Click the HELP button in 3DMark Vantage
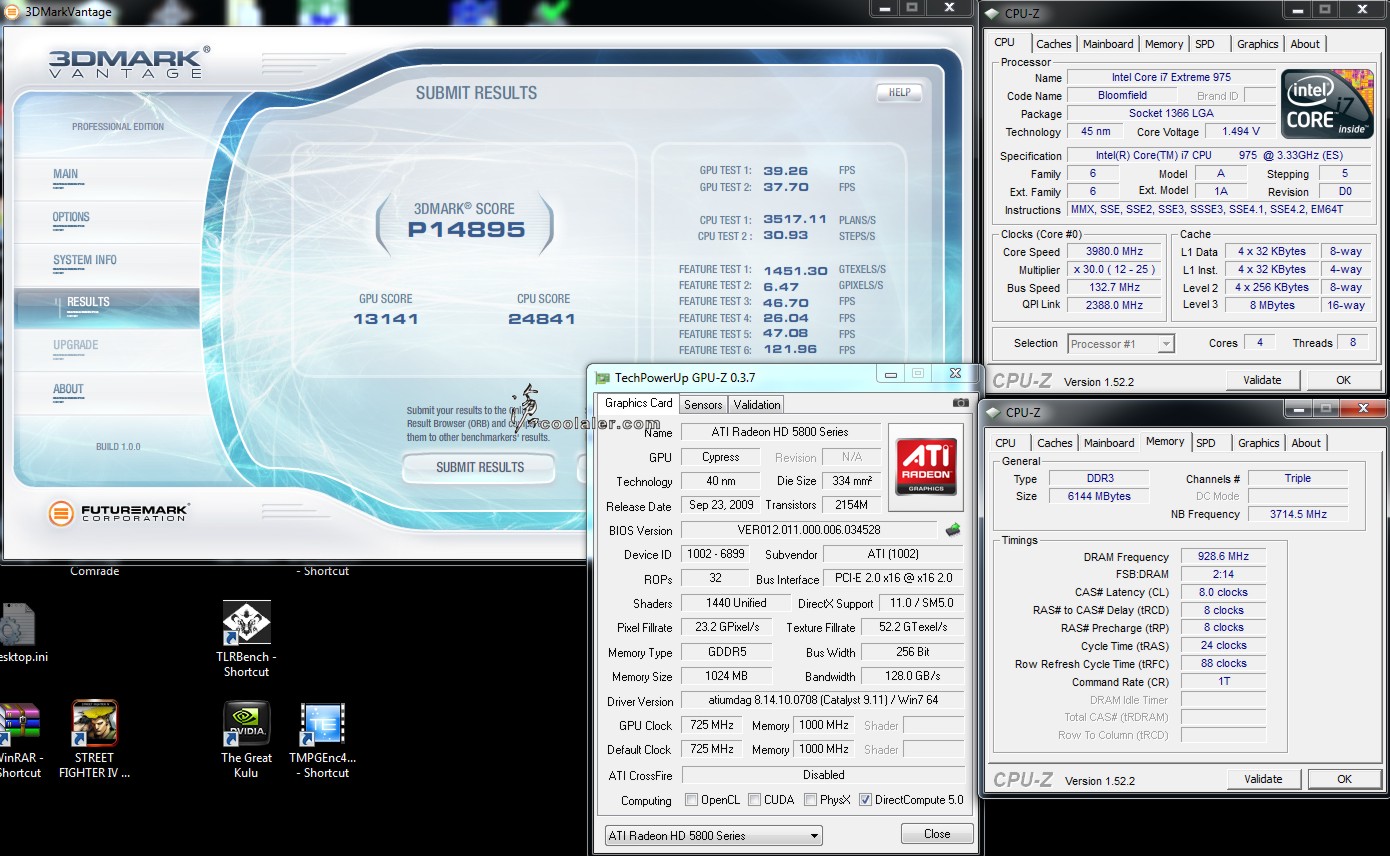This screenshot has width=1390, height=856. click(x=899, y=93)
